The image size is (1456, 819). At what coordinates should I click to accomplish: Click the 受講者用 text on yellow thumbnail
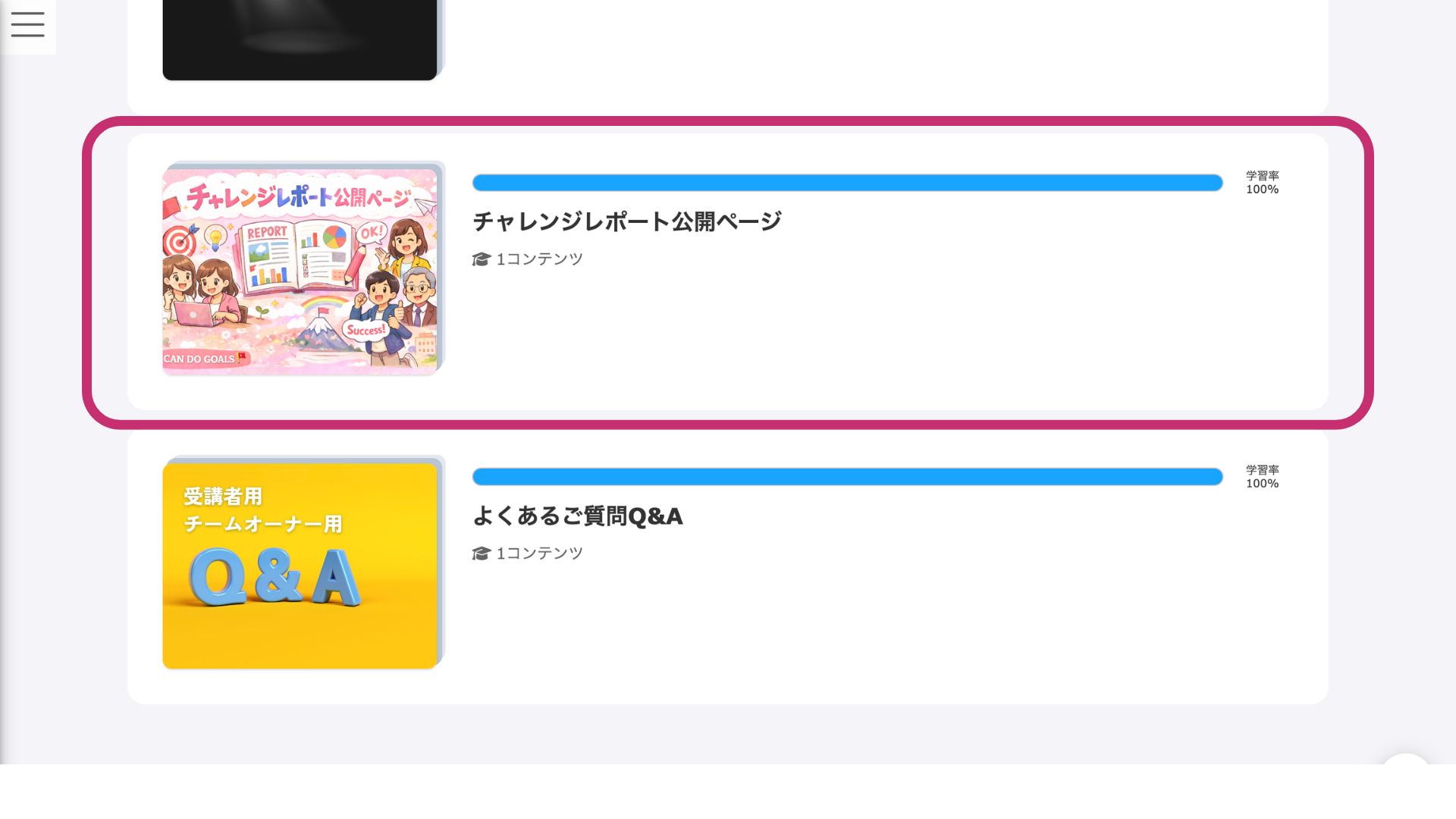click(x=223, y=497)
